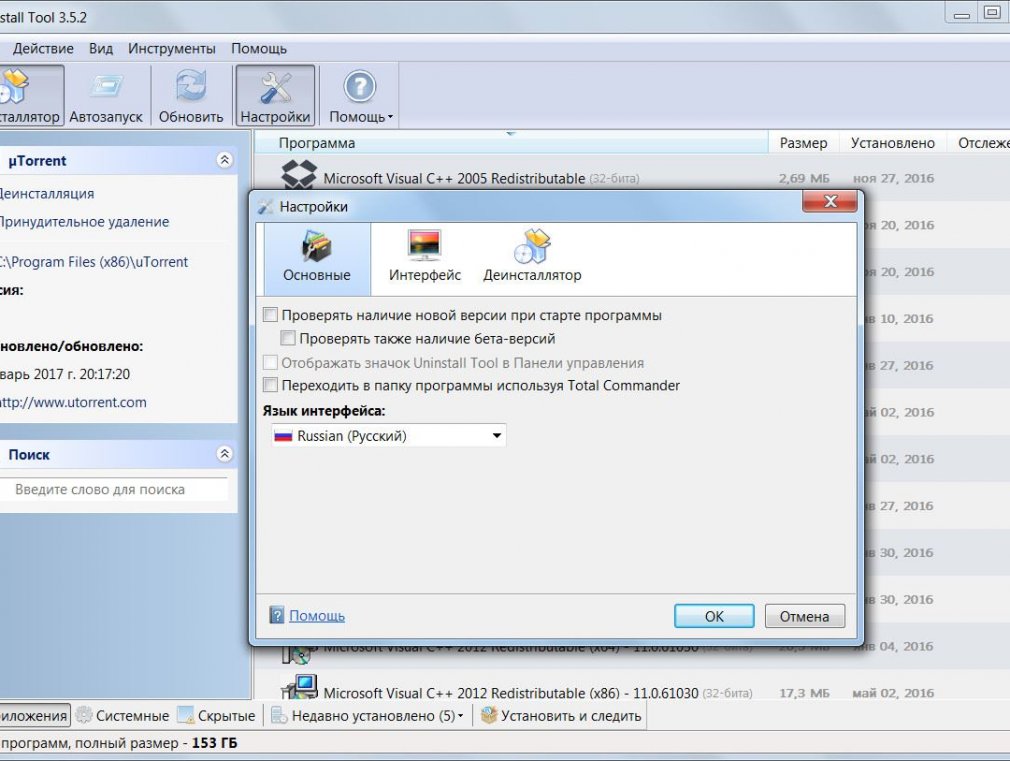Open the Действие menu
Viewport: 1010px width, 761px height.
(43, 49)
